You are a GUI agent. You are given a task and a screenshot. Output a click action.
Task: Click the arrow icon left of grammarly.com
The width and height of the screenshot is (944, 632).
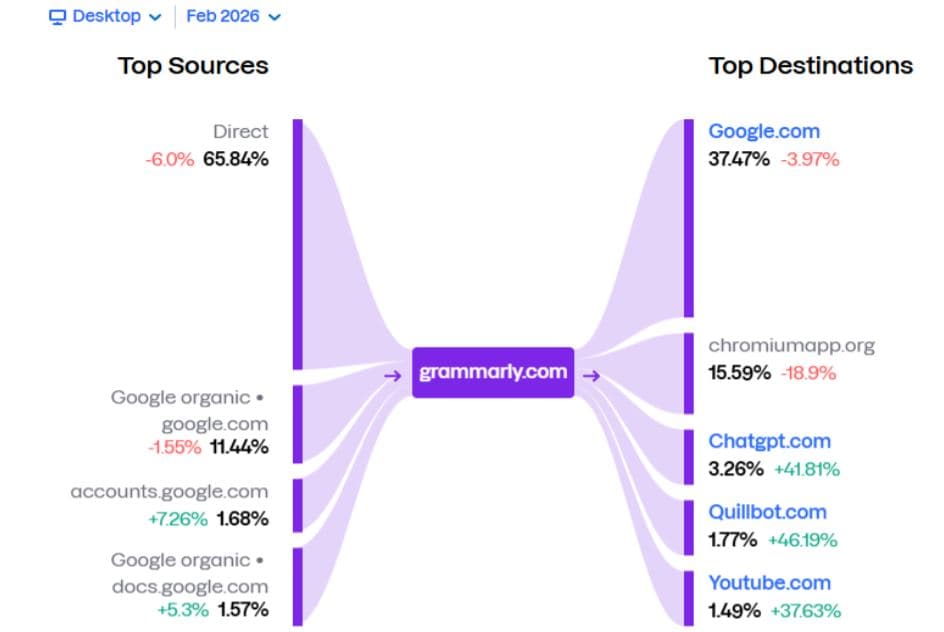[392, 377]
